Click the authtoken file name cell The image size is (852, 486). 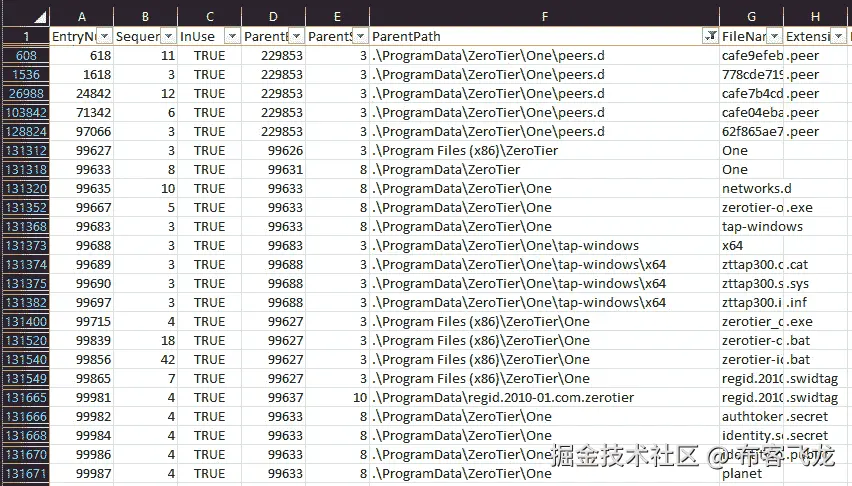(751, 416)
